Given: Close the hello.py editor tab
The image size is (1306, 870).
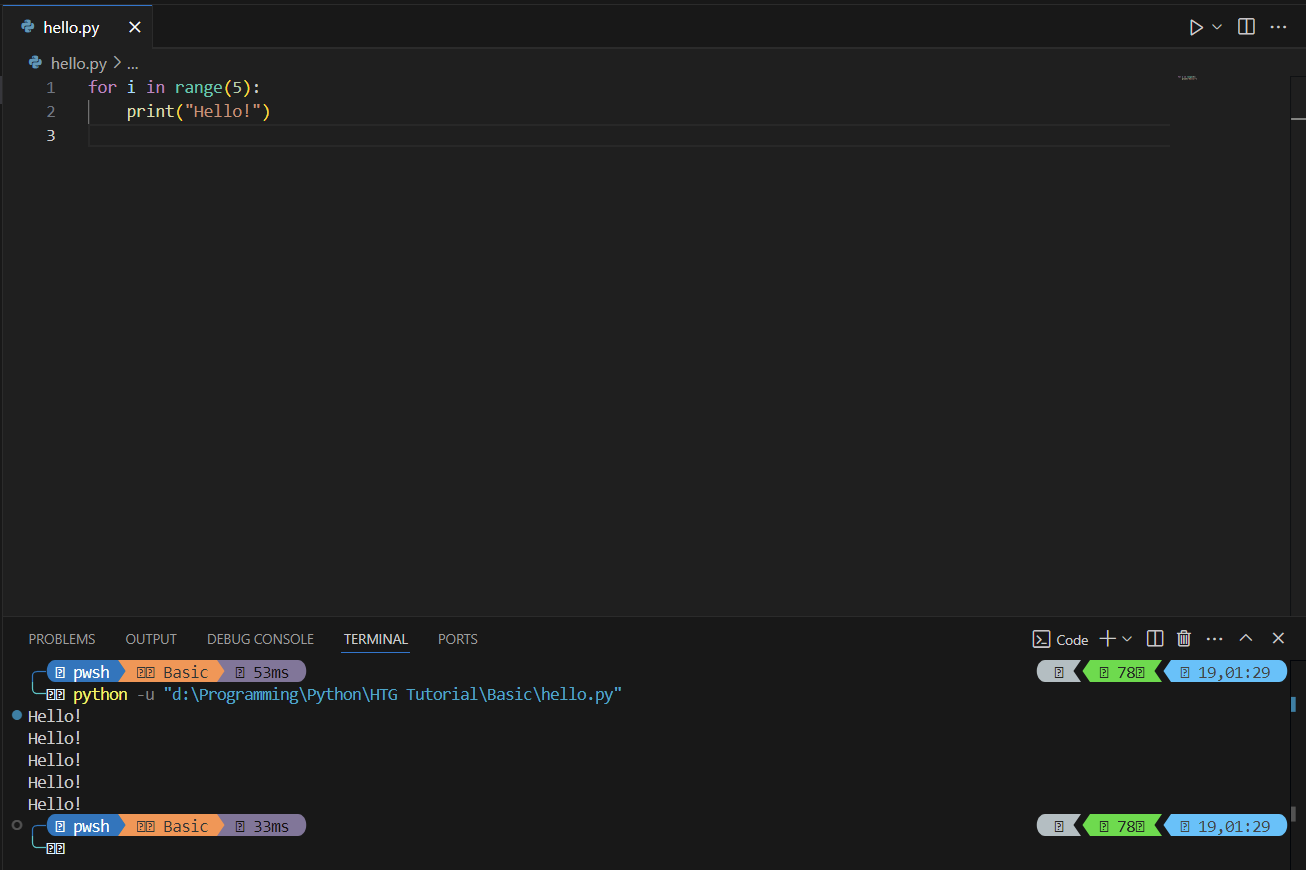Looking at the screenshot, I should [134, 28].
